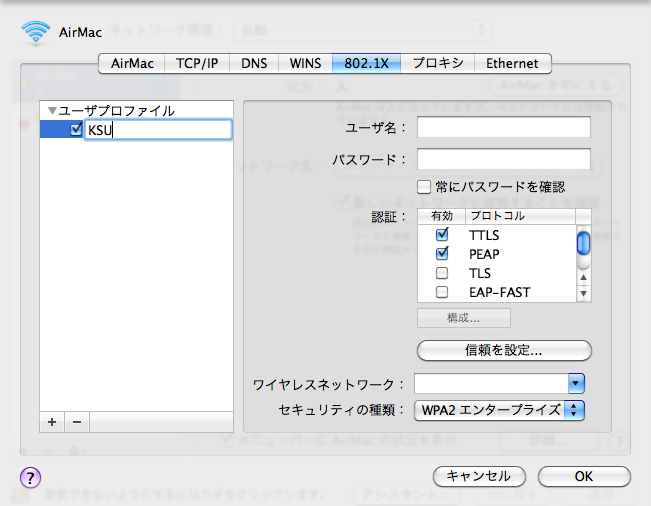The height and width of the screenshot is (506, 651).
Task: Click the protocol list scrollbar thumb
Action: pos(583,243)
